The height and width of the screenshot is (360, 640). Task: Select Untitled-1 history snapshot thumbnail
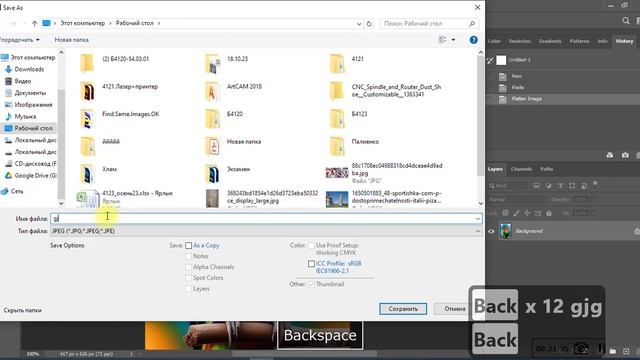pos(501,60)
